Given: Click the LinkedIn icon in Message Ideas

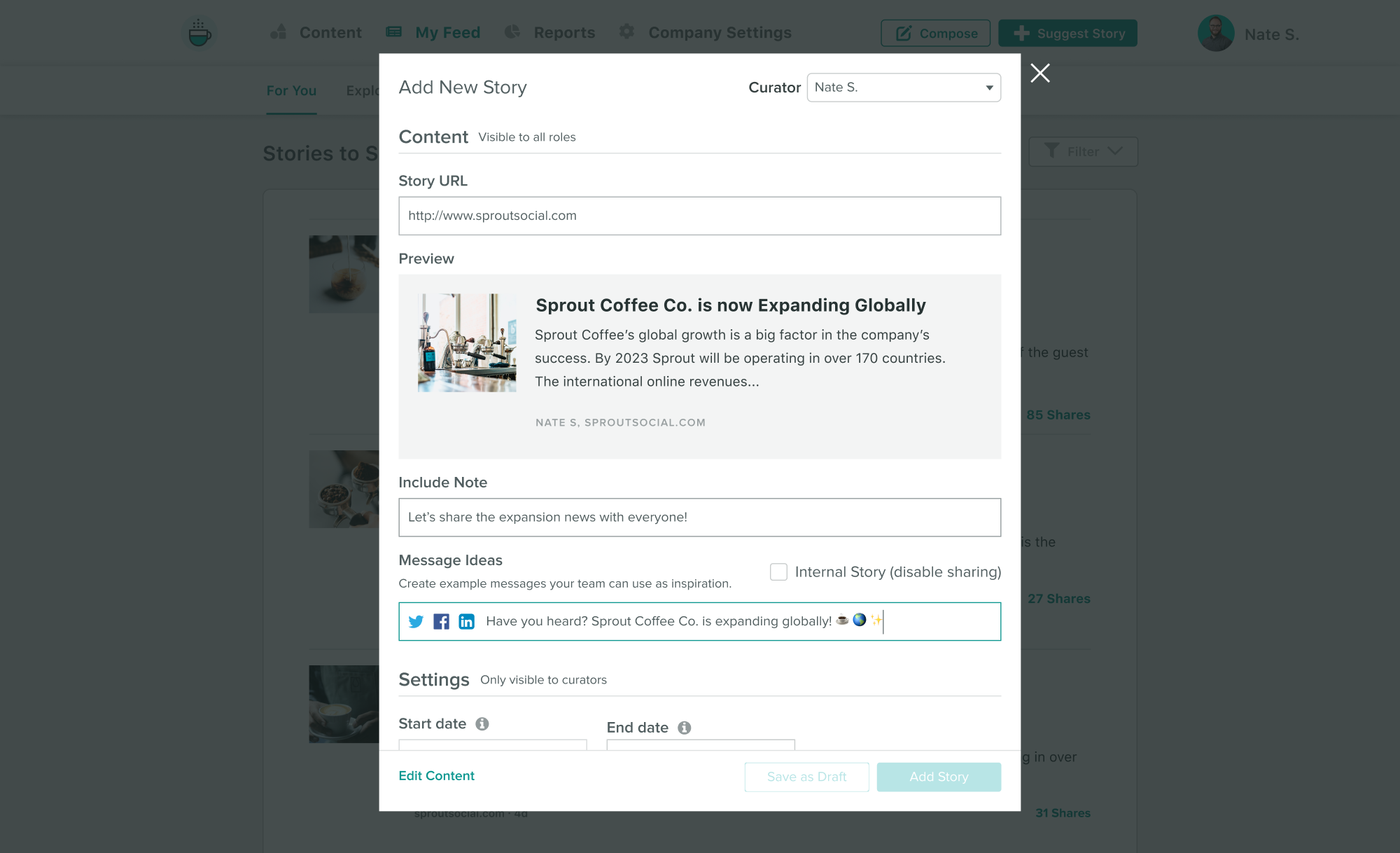Looking at the screenshot, I should point(466,621).
